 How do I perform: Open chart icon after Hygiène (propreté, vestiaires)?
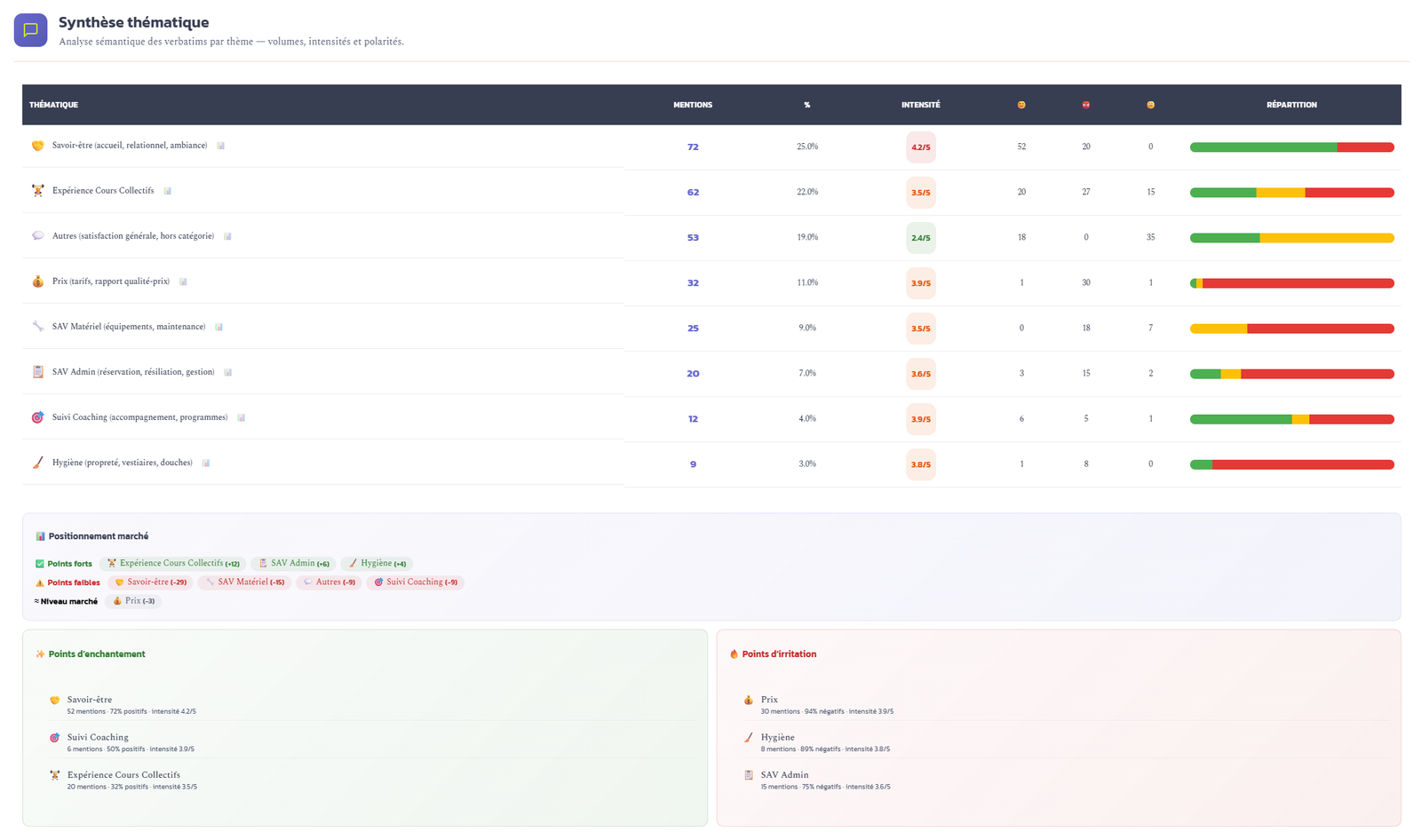click(x=206, y=463)
